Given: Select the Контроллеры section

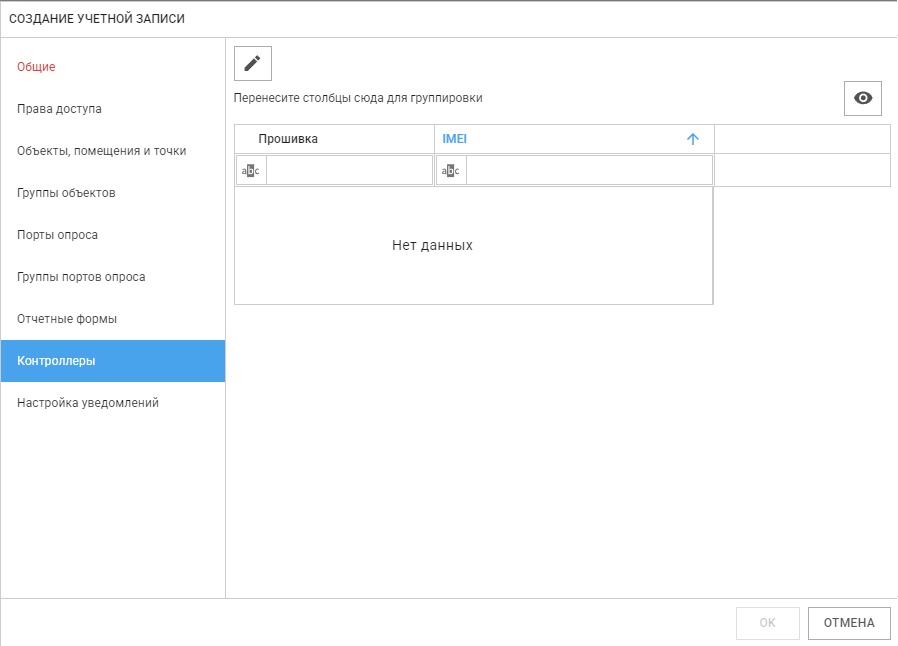Looking at the screenshot, I should (113, 361).
